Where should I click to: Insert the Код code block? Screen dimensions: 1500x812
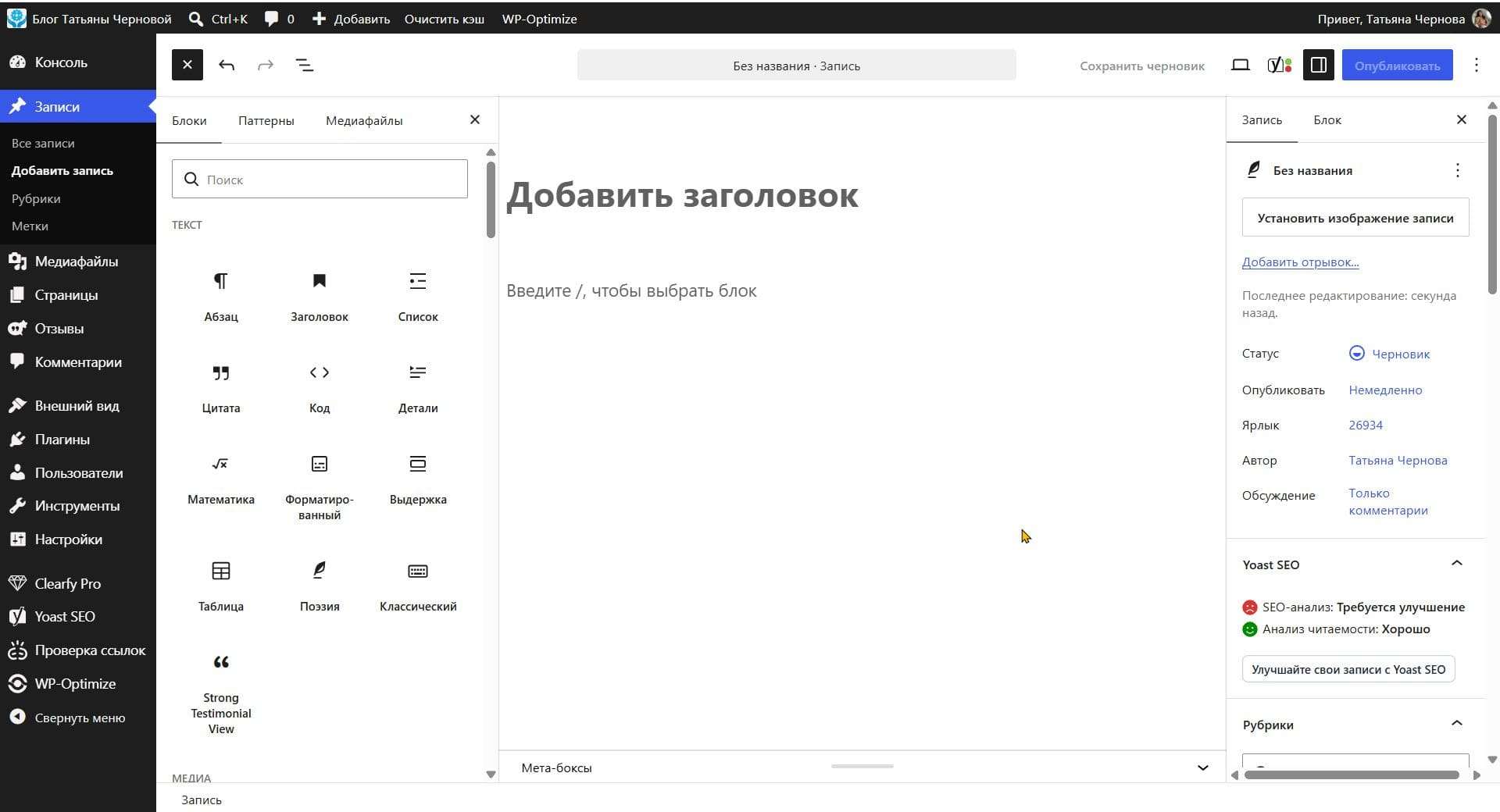click(320, 389)
